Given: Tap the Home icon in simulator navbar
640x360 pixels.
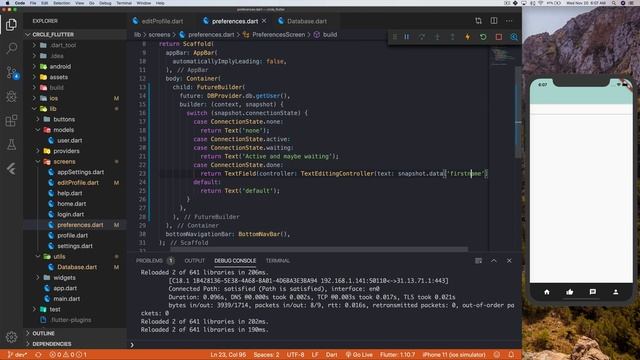Looking at the screenshot, I should pos(547,292).
